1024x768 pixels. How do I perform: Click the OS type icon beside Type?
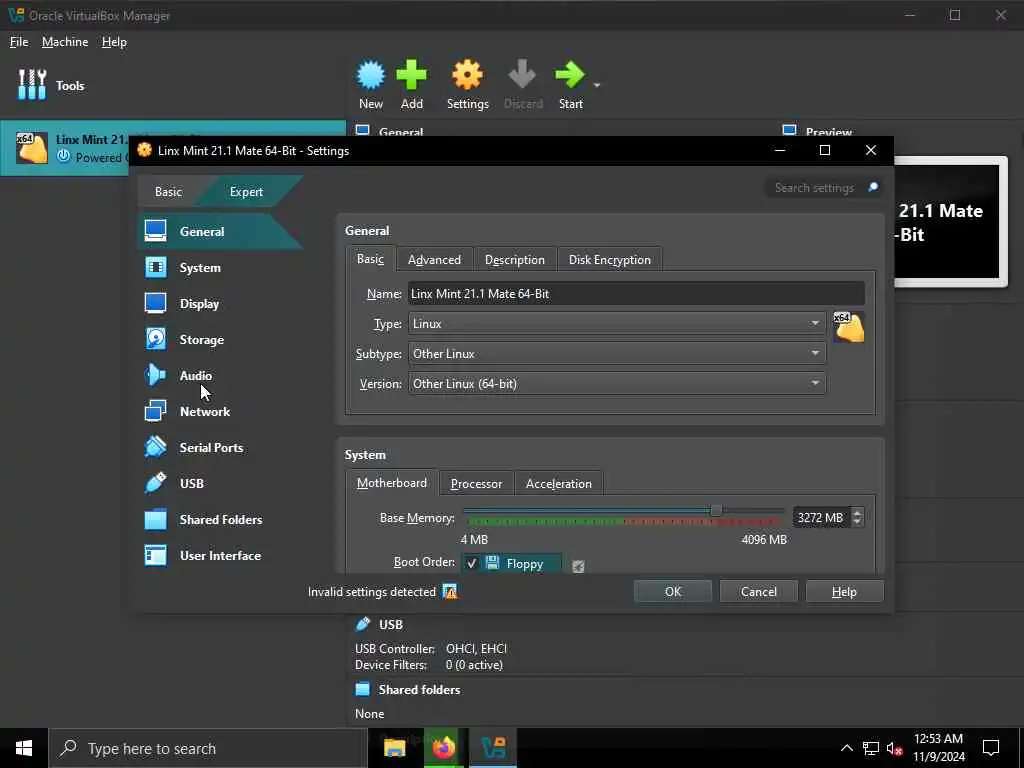tap(849, 327)
